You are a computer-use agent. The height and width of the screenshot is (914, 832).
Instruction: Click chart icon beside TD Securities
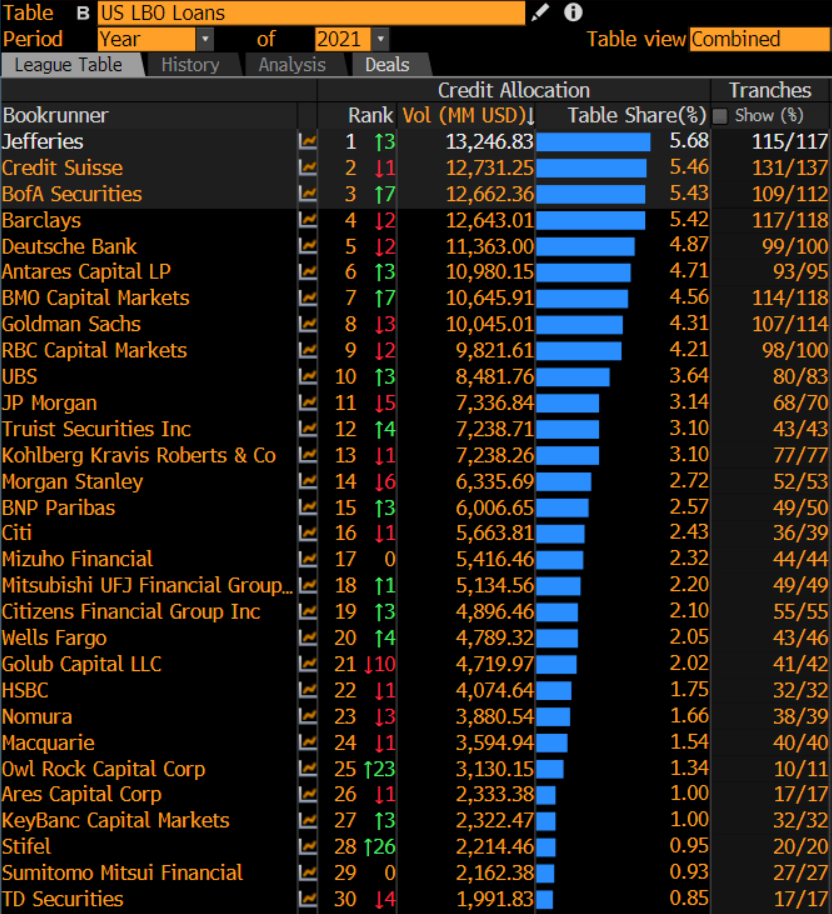[308, 899]
